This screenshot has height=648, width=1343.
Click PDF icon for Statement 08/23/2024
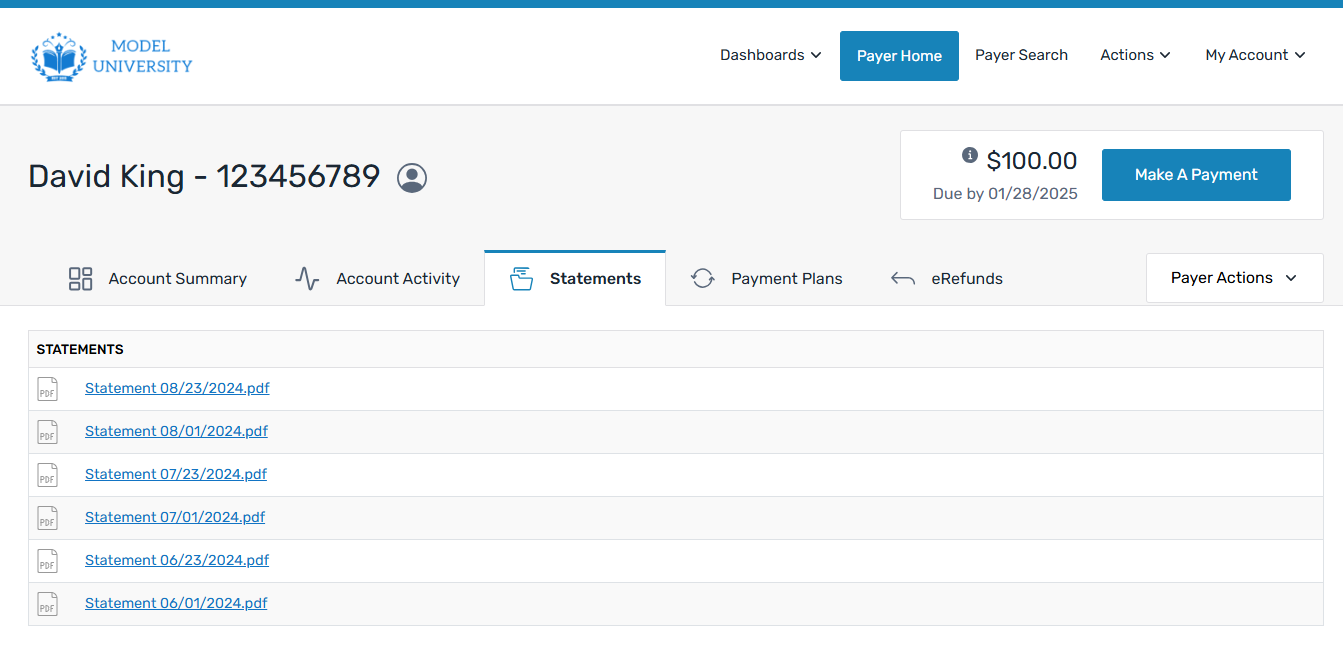point(47,389)
